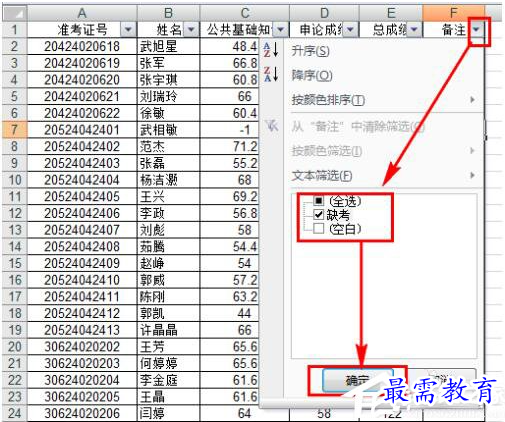Click cell with 20524042401
The height and width of the screenshot is (422, 505).
[x=82, y=130]
